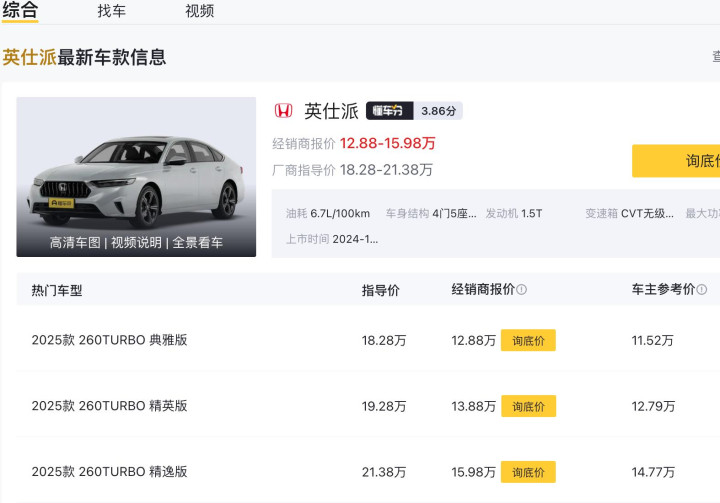720x503 pixels.
Task: Select the 2025款 260TURBO 精逸版 model
Action: pos(109,472)
